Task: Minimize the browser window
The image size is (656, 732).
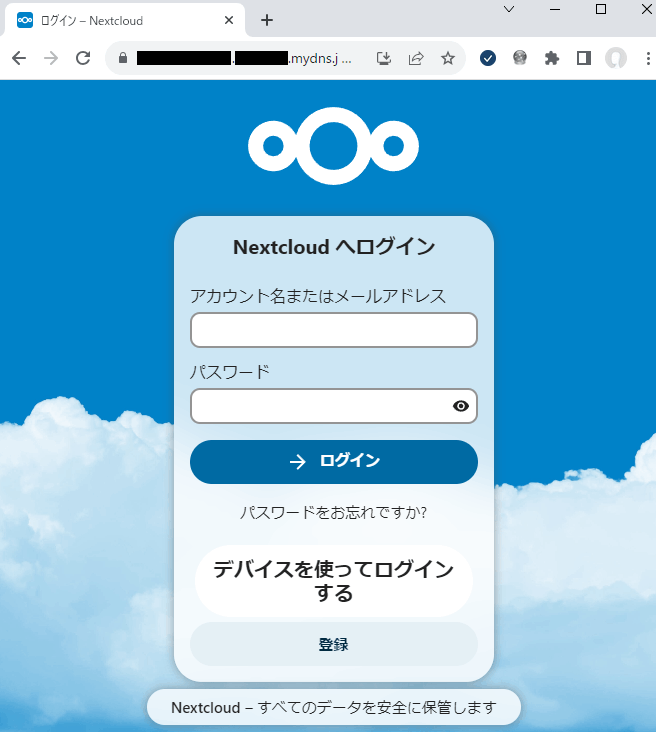Action: (555, 9)
